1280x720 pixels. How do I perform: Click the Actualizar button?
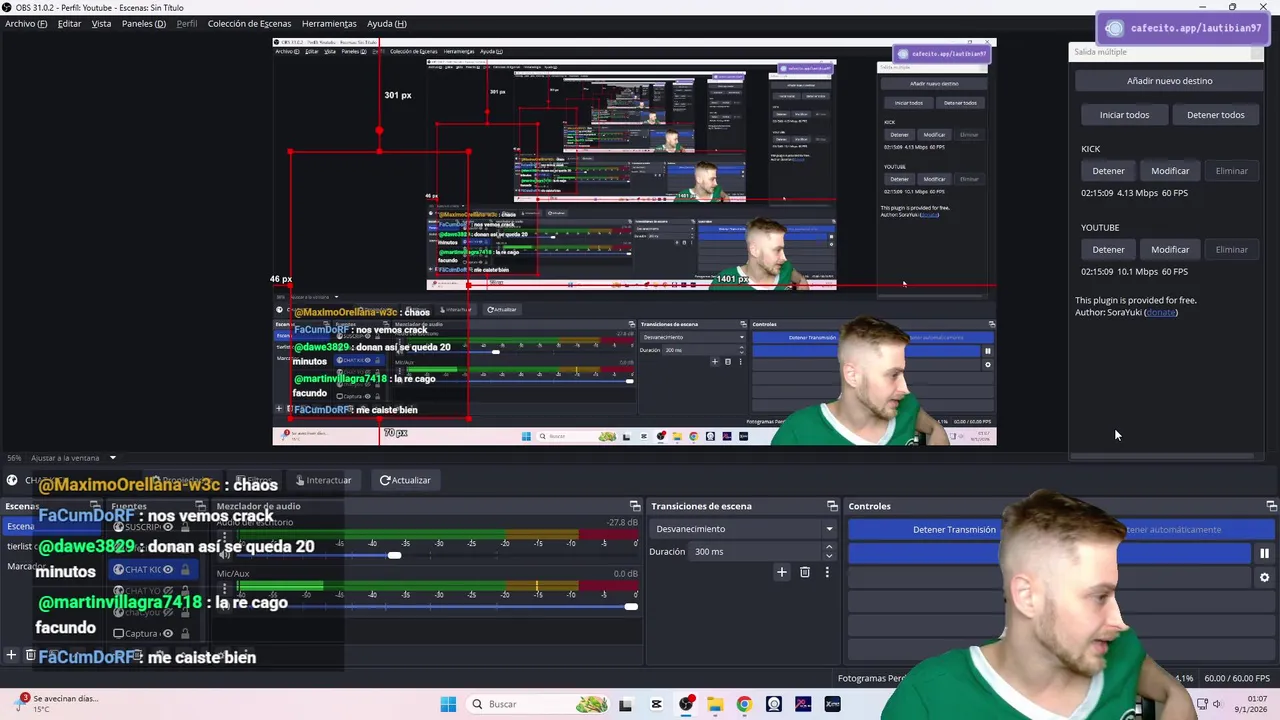pyautogui.click(x=405, y=480)
